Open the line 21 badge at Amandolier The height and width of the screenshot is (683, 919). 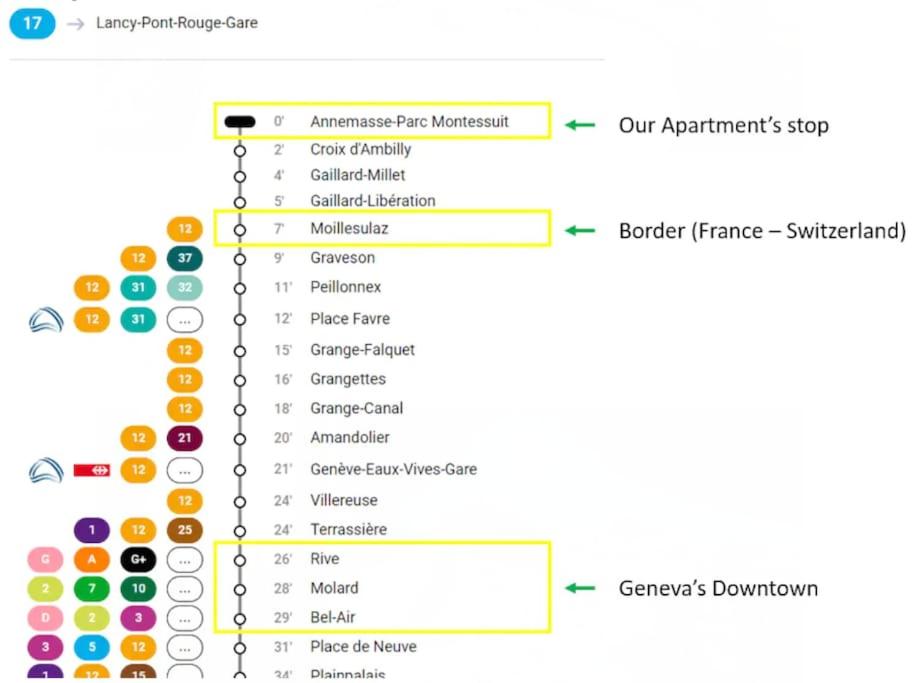pos(185,438)
